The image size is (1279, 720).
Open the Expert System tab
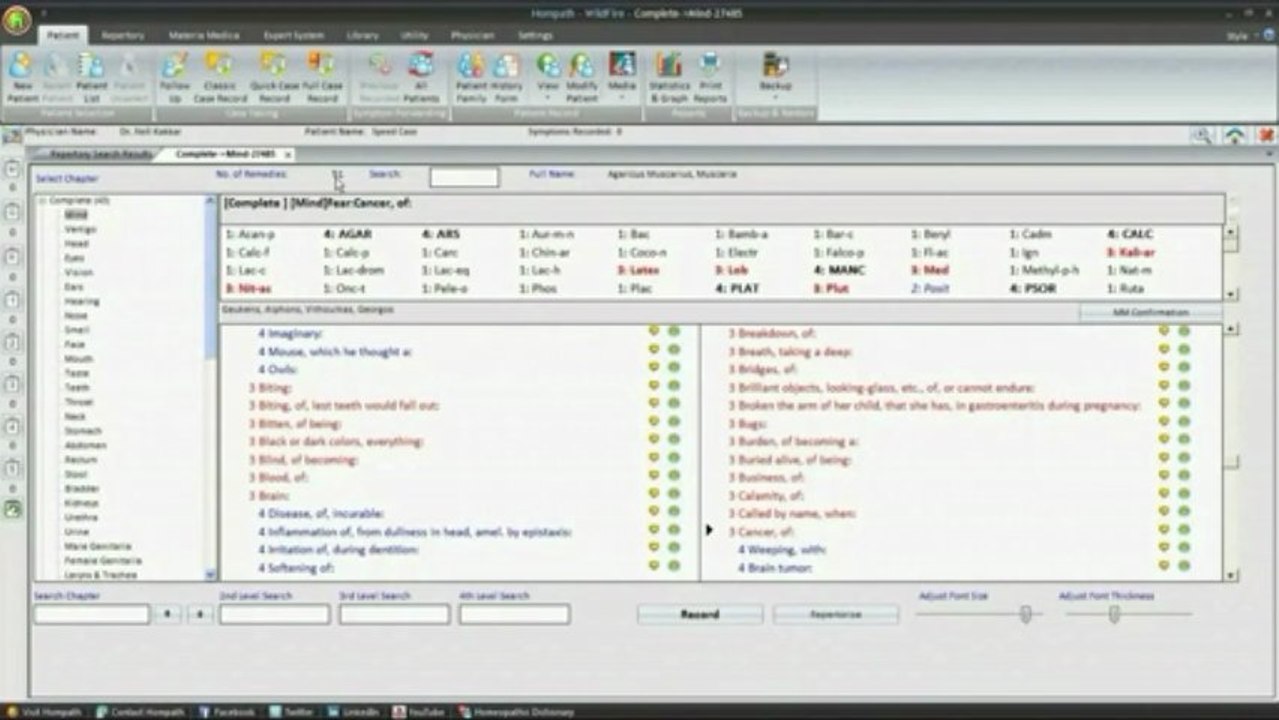coord(293,35)
